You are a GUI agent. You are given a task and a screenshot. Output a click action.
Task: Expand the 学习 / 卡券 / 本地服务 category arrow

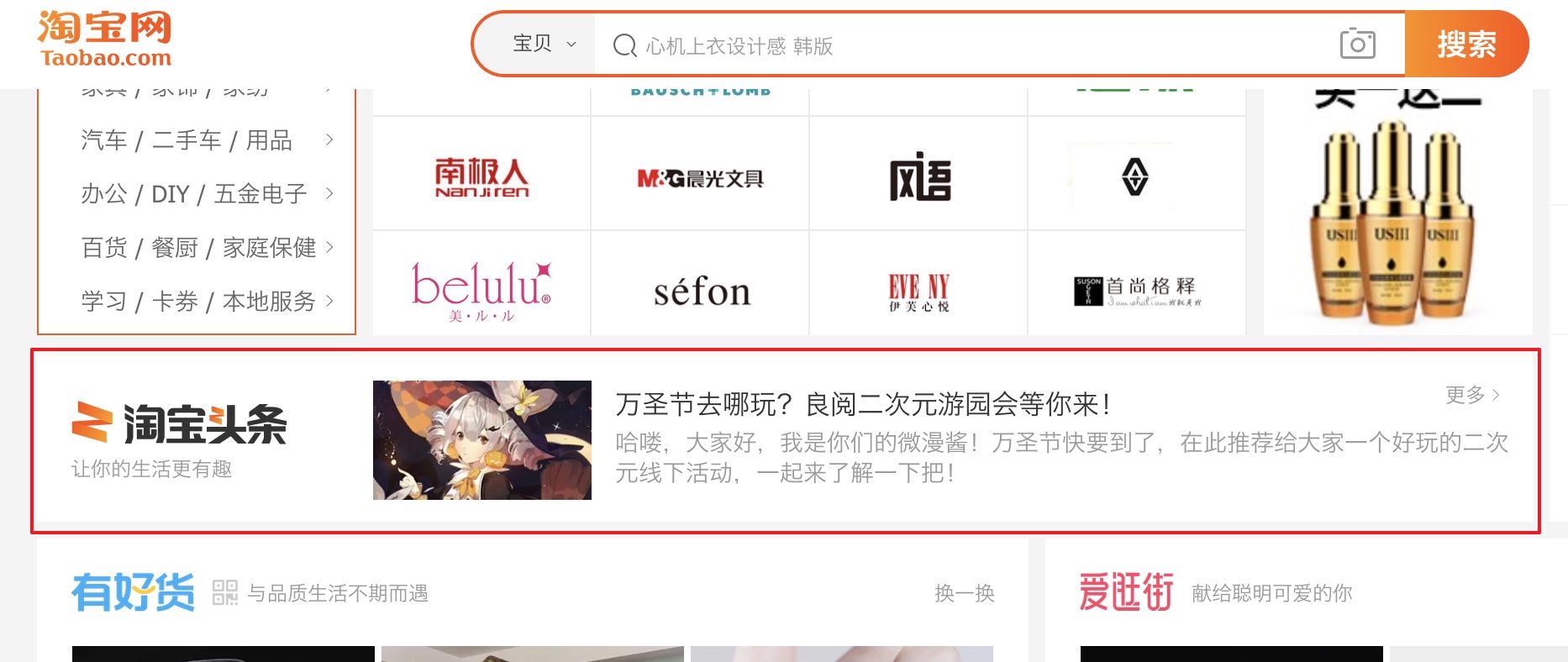329,301
